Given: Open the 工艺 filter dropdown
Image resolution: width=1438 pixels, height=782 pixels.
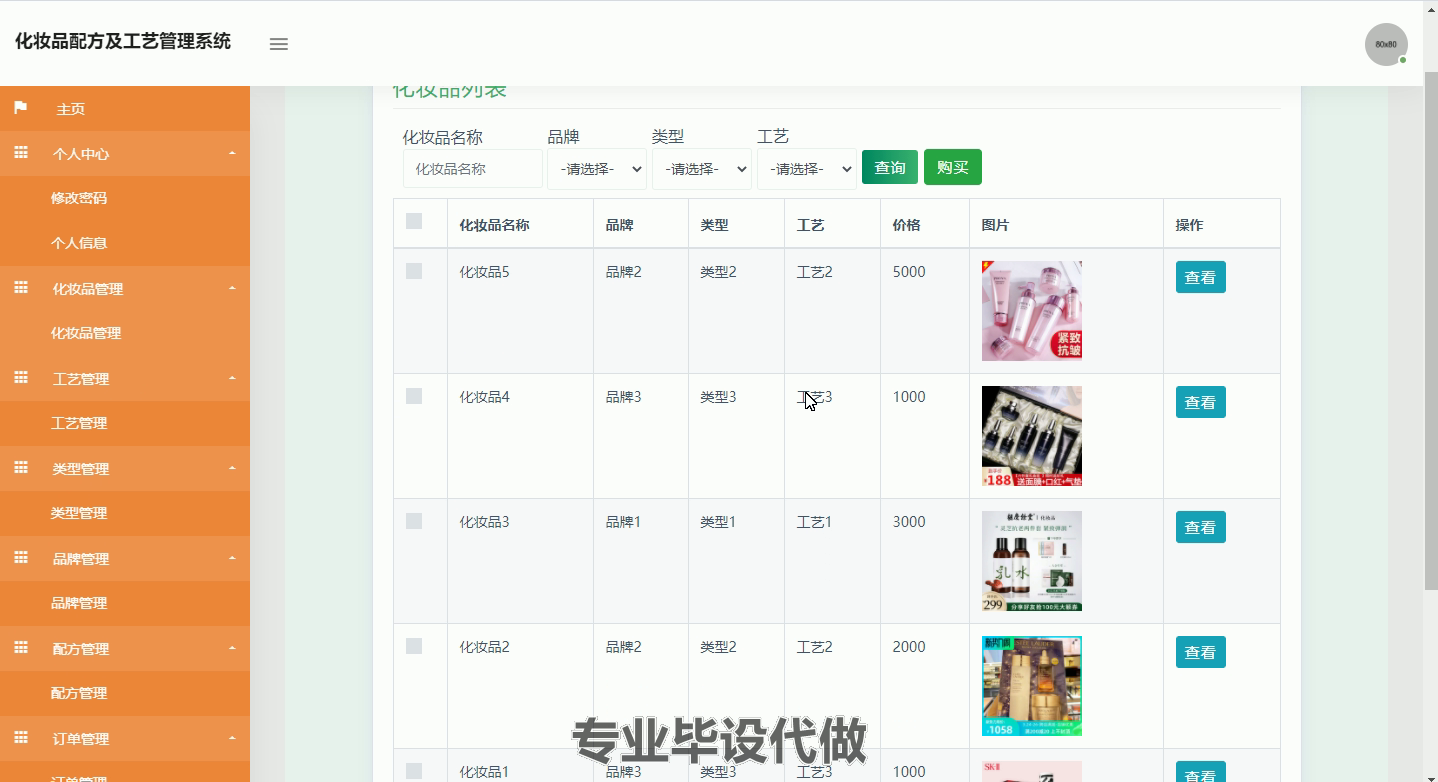Looking at the screenshot, I should pos(807,169).
